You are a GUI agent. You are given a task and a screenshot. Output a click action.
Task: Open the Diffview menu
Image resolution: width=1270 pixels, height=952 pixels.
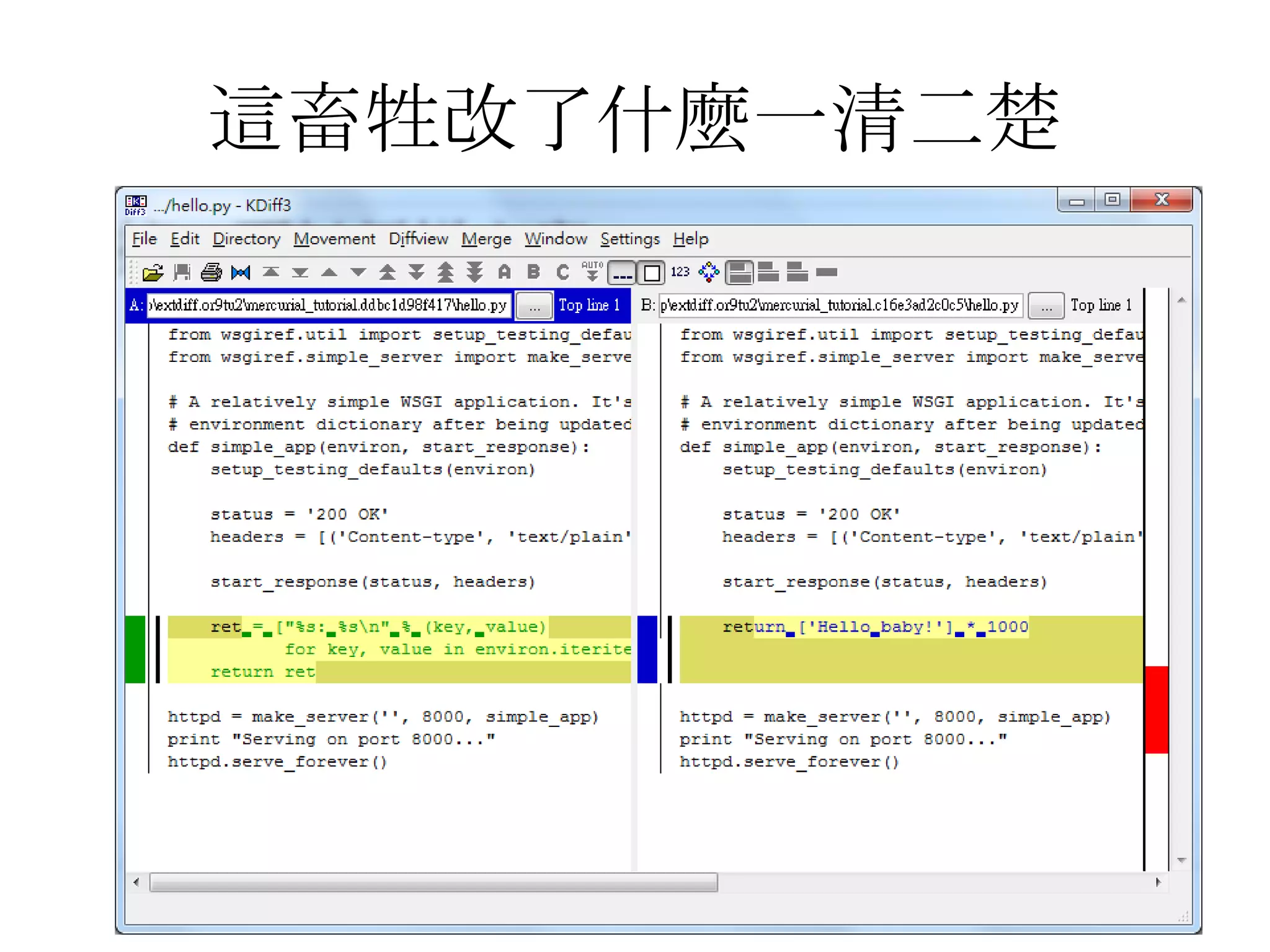418,239
